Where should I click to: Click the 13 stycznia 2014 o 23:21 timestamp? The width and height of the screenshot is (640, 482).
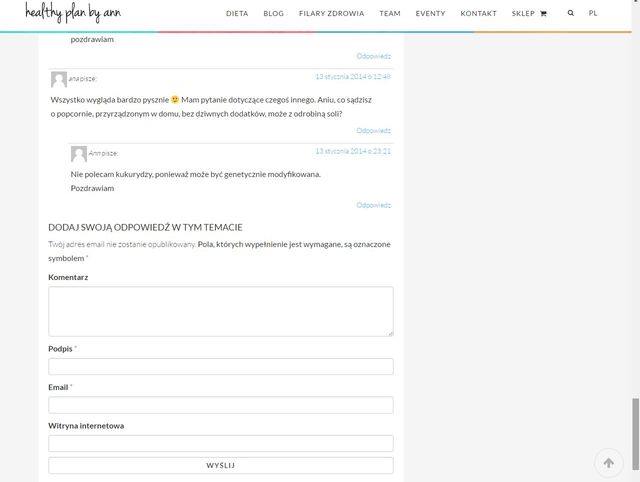pos(352,151)
